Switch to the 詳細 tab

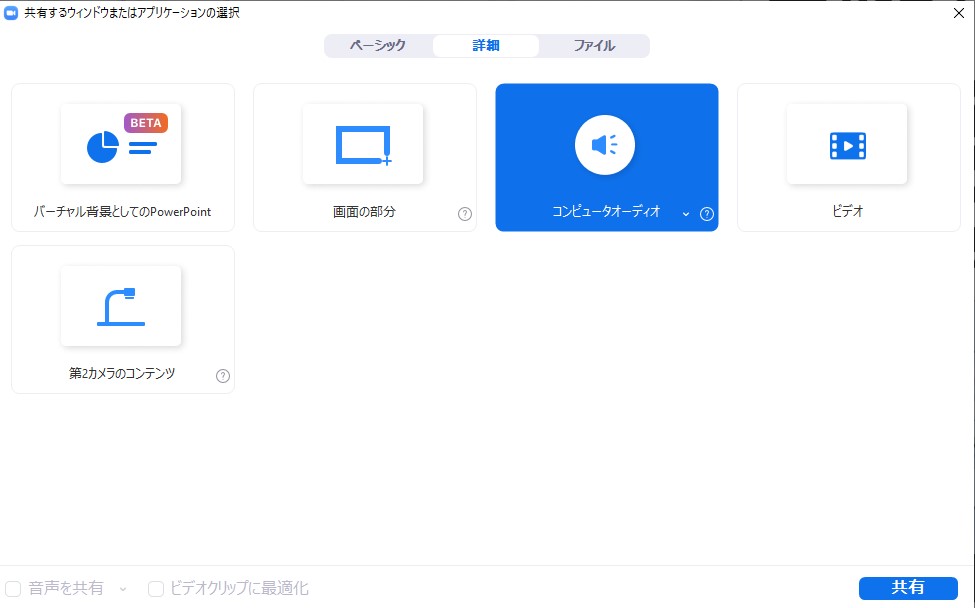click(486, 46)
